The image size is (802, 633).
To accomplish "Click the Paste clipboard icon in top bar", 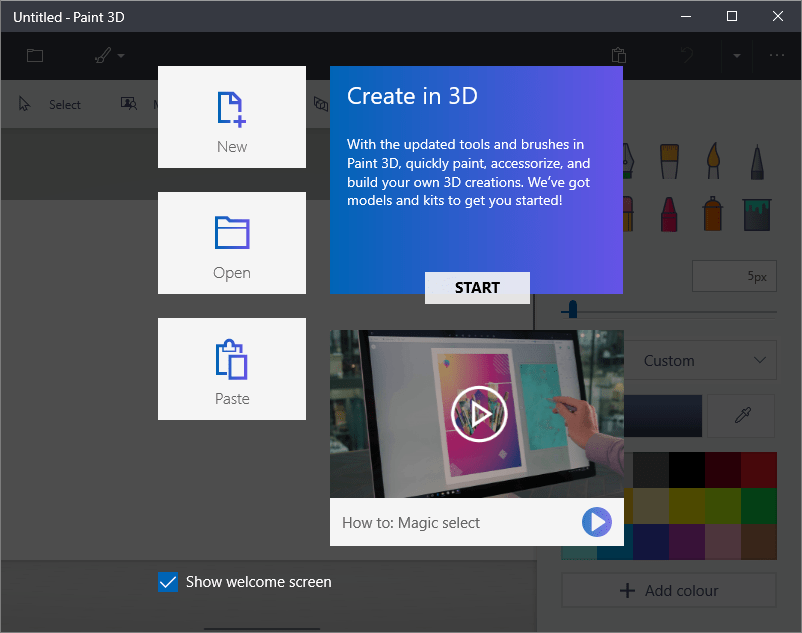I will point(619,55).
